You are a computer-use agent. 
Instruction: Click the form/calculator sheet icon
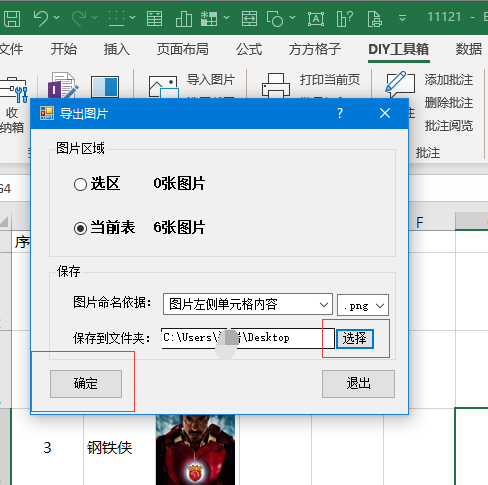[155, 18]
